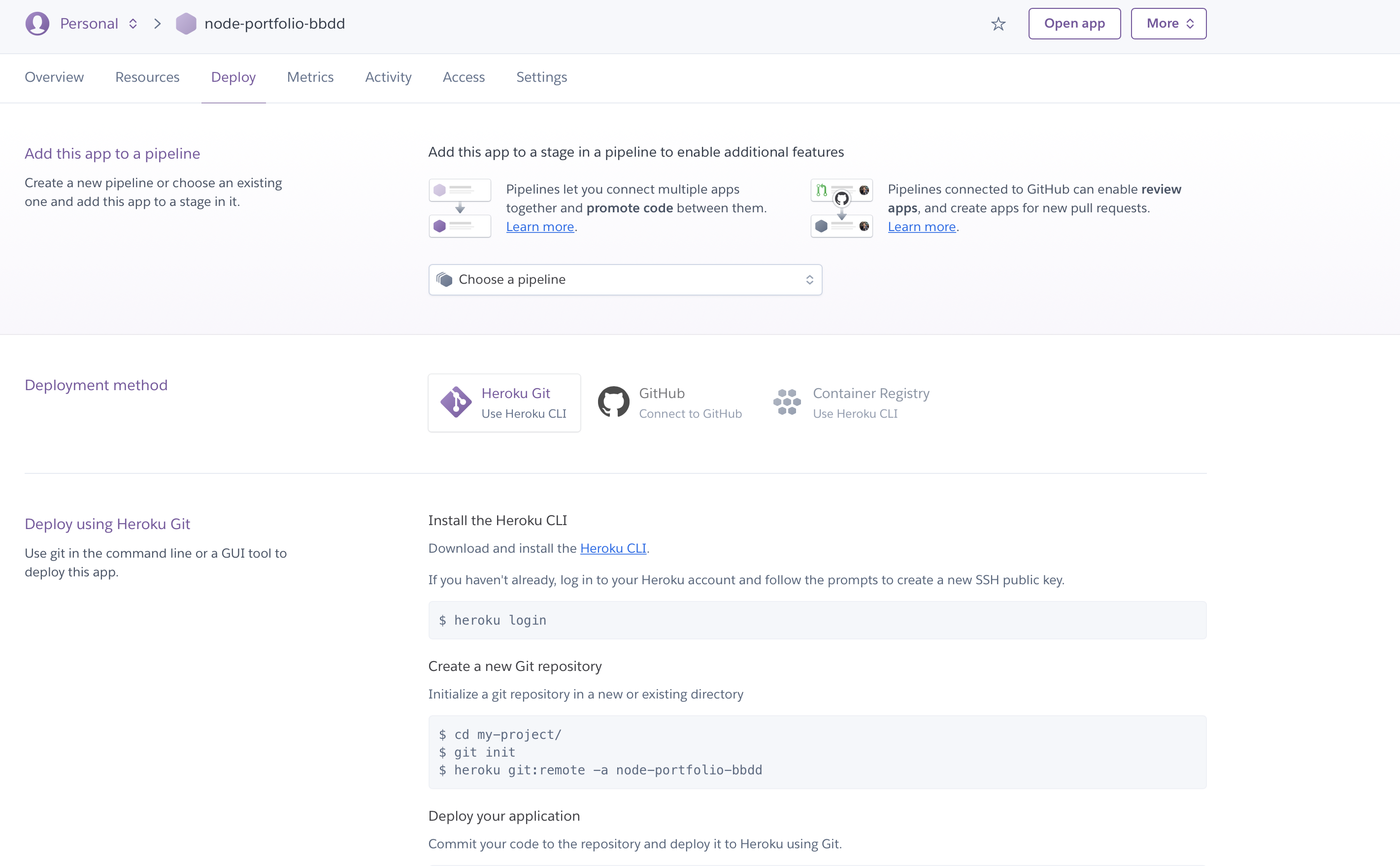Click the purple hexagon app icon beside node-portfolio-bbdd
This screenshot has height=866, width=1400.
(x=186, y=24)
